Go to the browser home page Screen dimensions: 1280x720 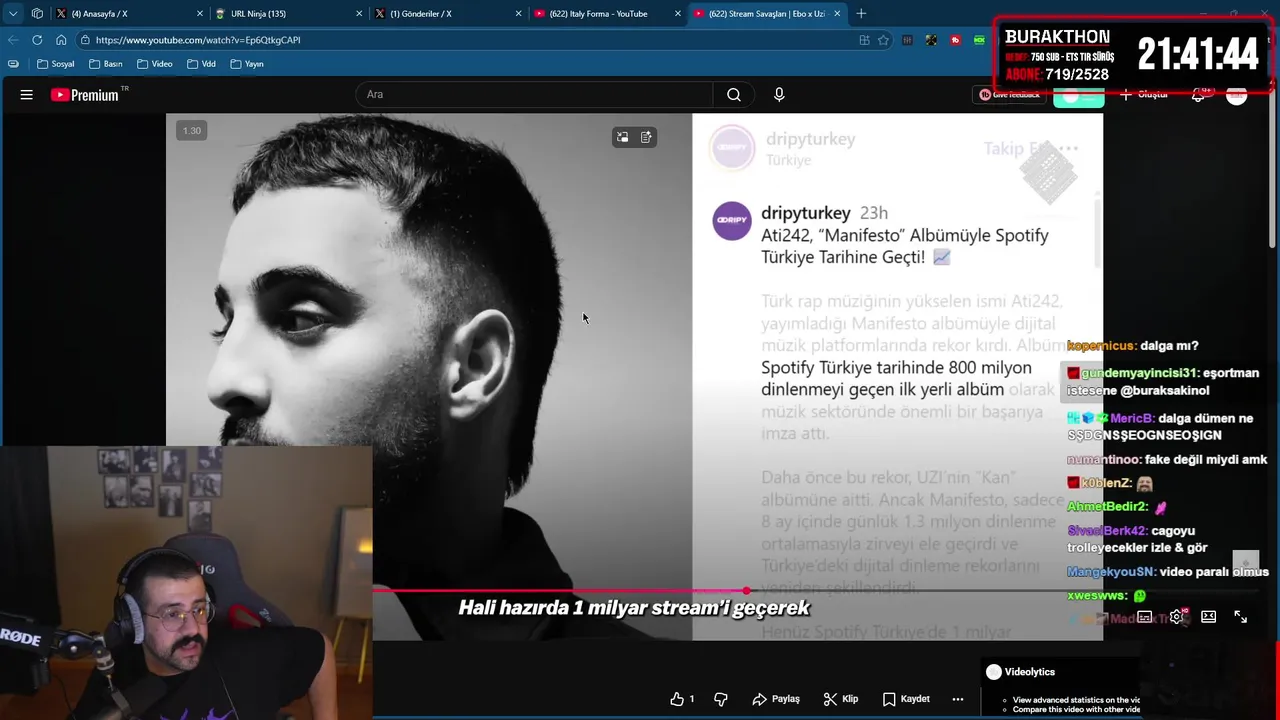[61, 40]
